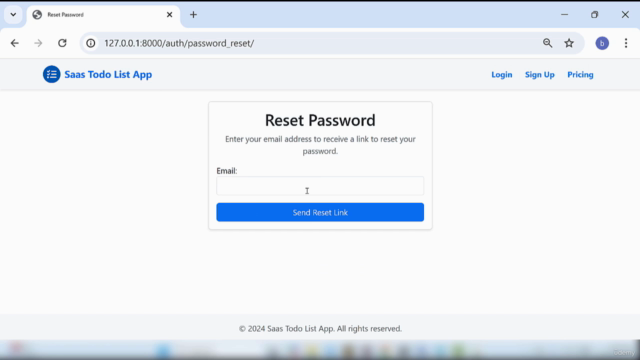
Task: Open site information icon in address bar
Action: tap(91, 43)
